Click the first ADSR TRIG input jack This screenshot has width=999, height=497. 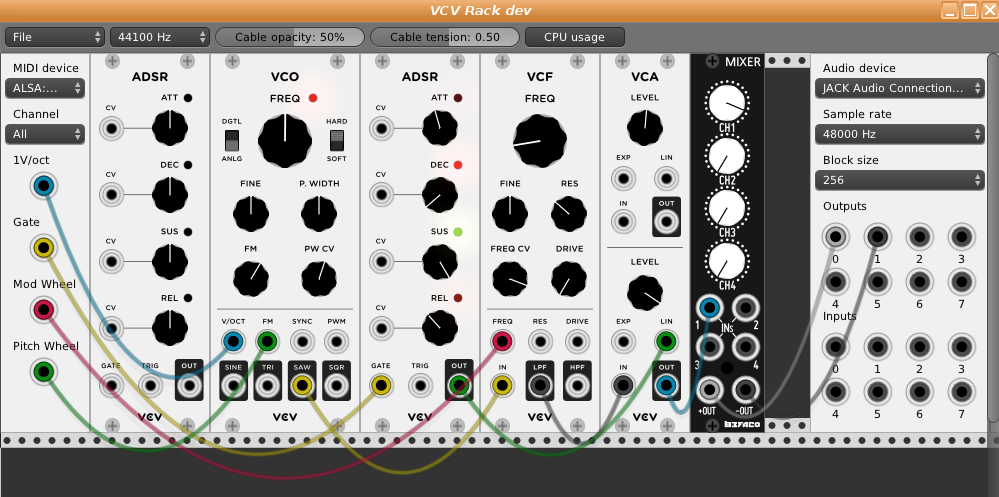click(x=150, y=385)
